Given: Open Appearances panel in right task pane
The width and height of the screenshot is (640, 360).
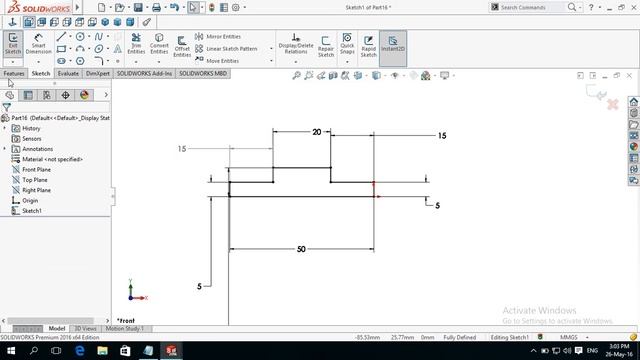Looking at the screenshot, I should pyautogui.click(x=633, y=147).
